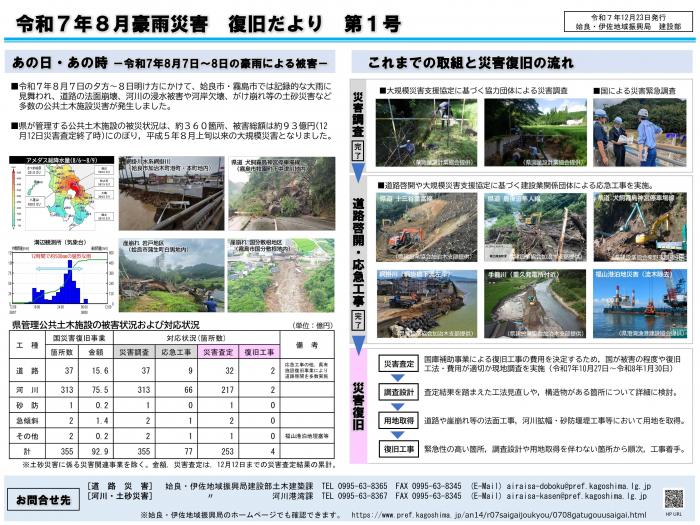Click the 復旧工事 step box
The image size is (700, 525).
[397, 450]
